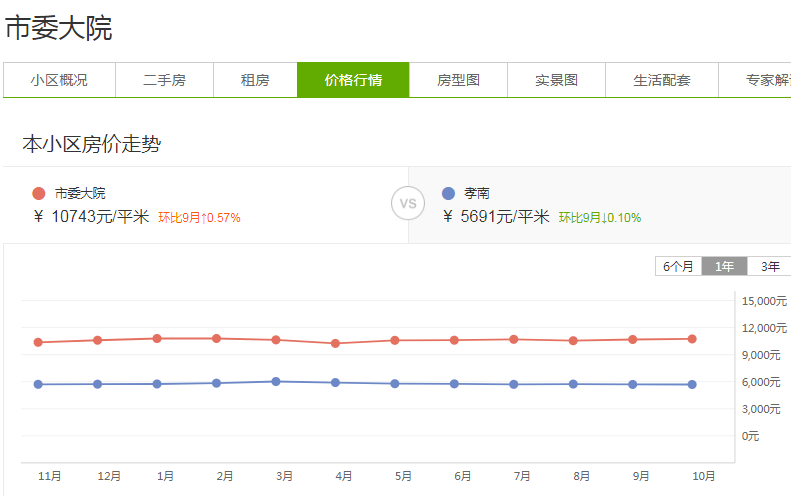Viewport: 791px width, 496px height.
Task: Click the red data point for 4月
Action: pyautogui.click(x=335, y=343)
